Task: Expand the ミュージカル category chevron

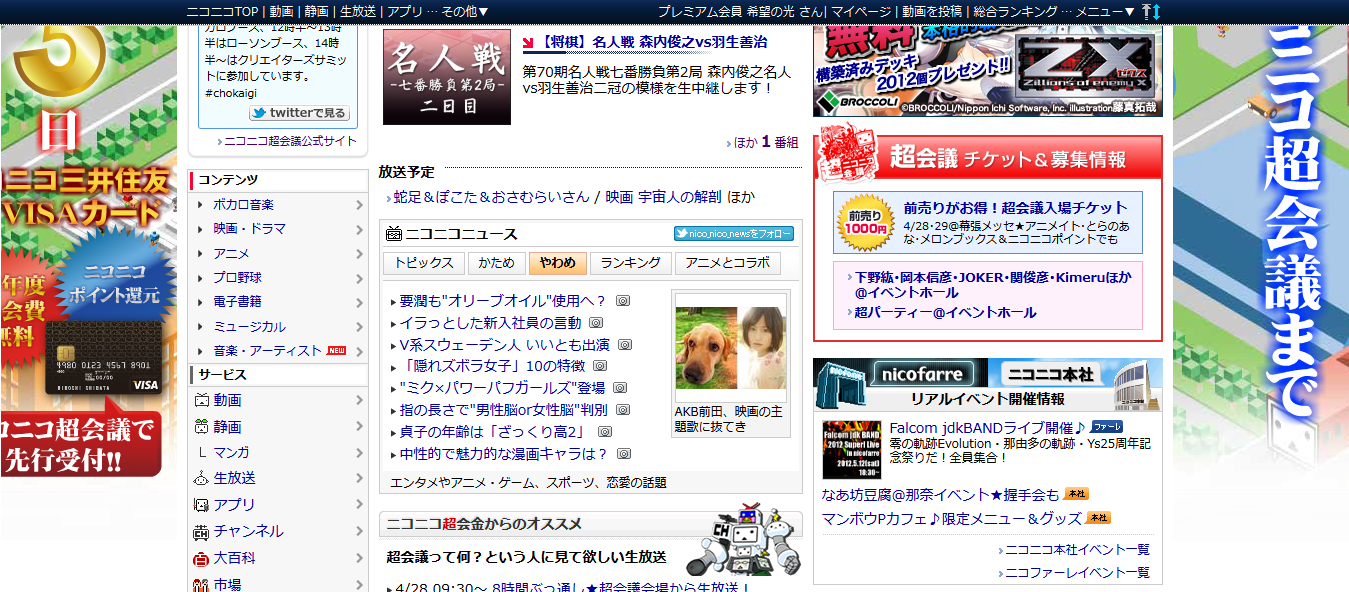Action: pyautogui.click(x=359, y=327)
